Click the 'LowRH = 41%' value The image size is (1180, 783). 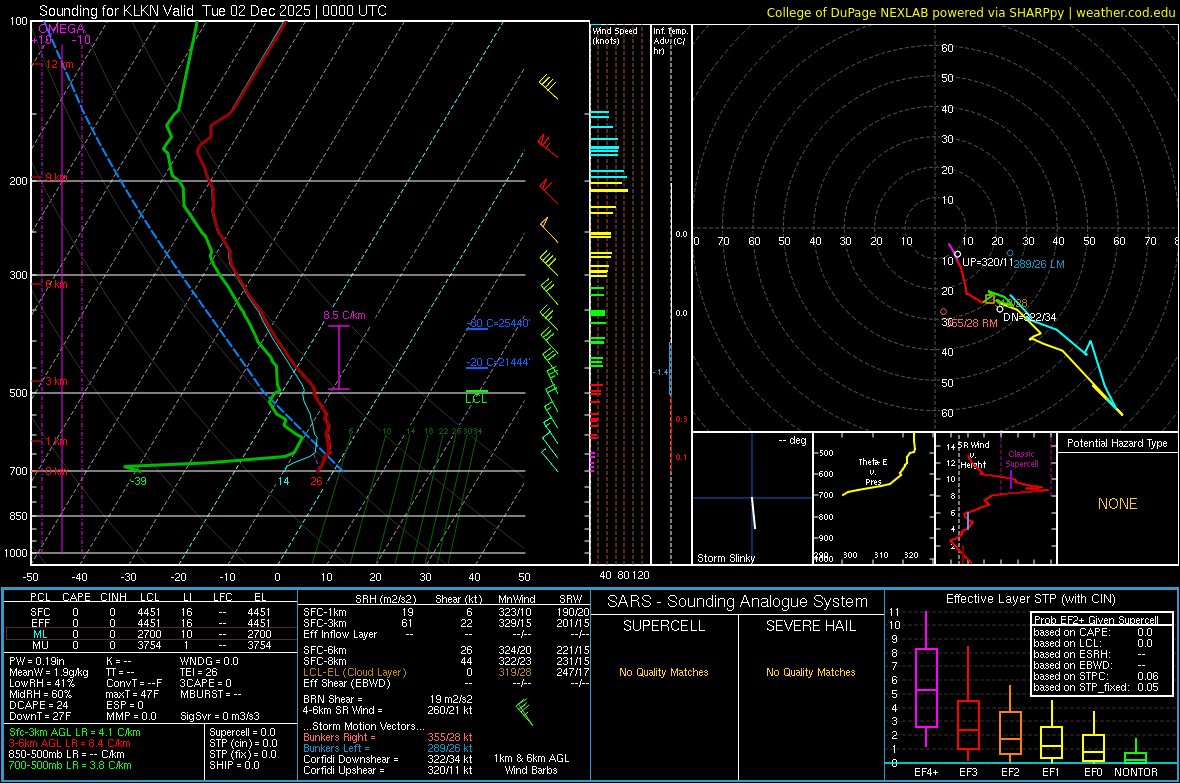click(41, 684)
